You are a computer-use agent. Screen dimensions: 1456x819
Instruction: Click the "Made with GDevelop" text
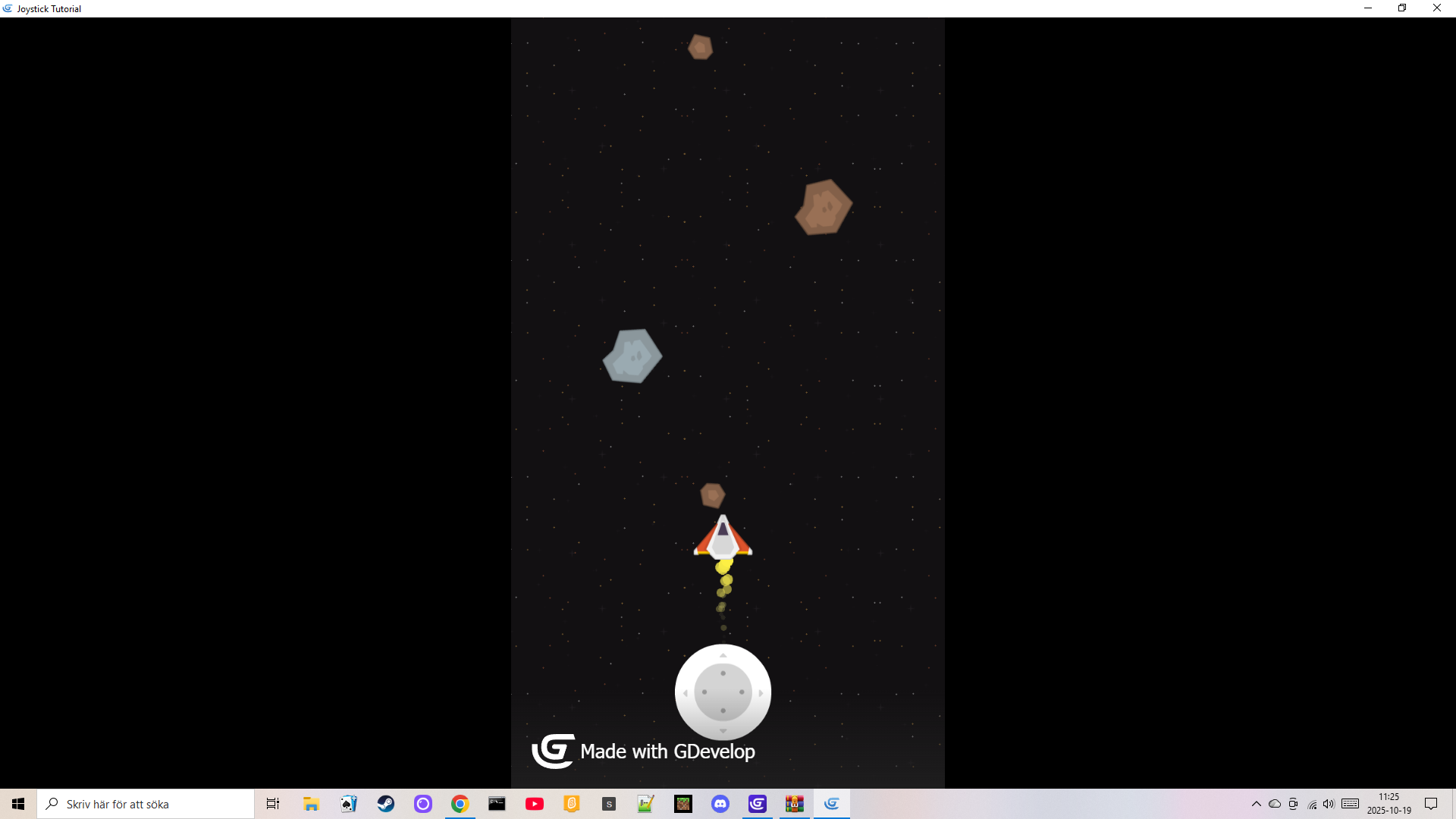click(667, 752)
